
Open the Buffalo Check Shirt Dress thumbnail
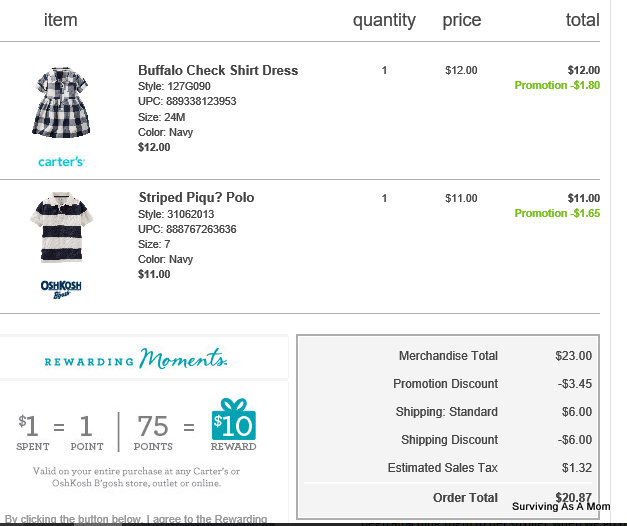[61, 103]
